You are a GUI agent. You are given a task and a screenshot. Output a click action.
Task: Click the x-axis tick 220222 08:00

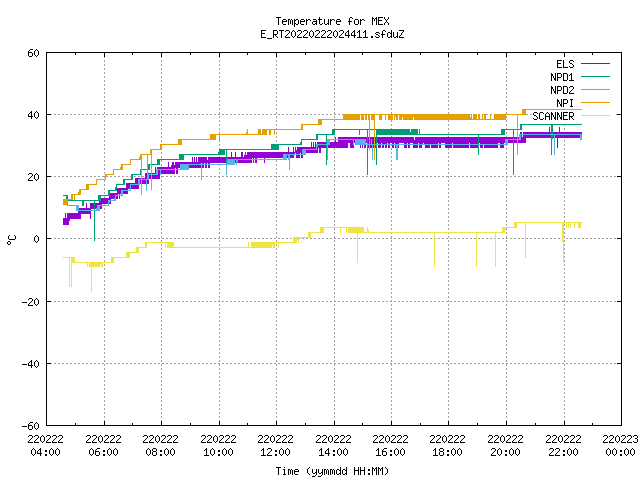[160, 446]
